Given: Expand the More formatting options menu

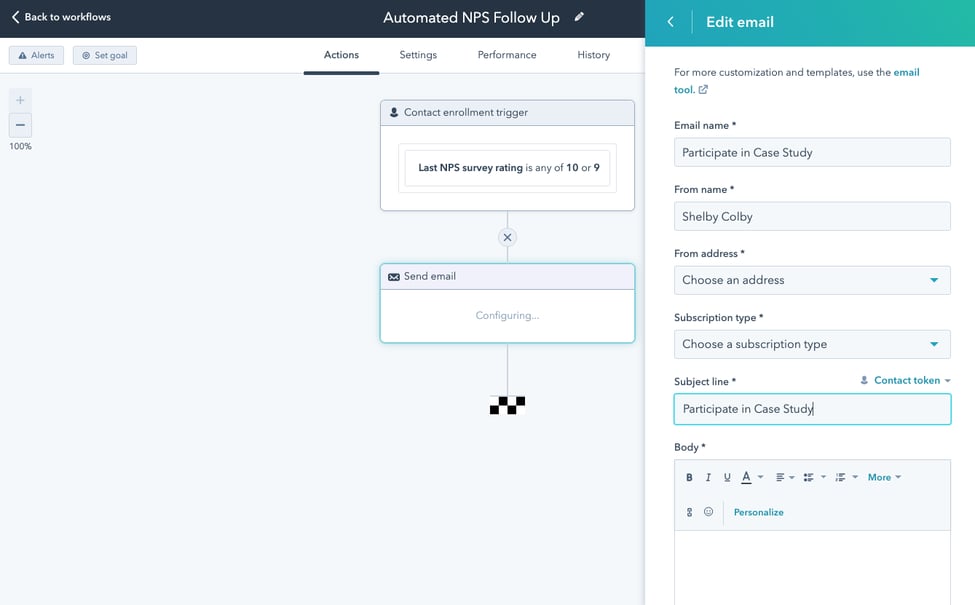Looking at the screenshot, I should [x=881, y=477].
